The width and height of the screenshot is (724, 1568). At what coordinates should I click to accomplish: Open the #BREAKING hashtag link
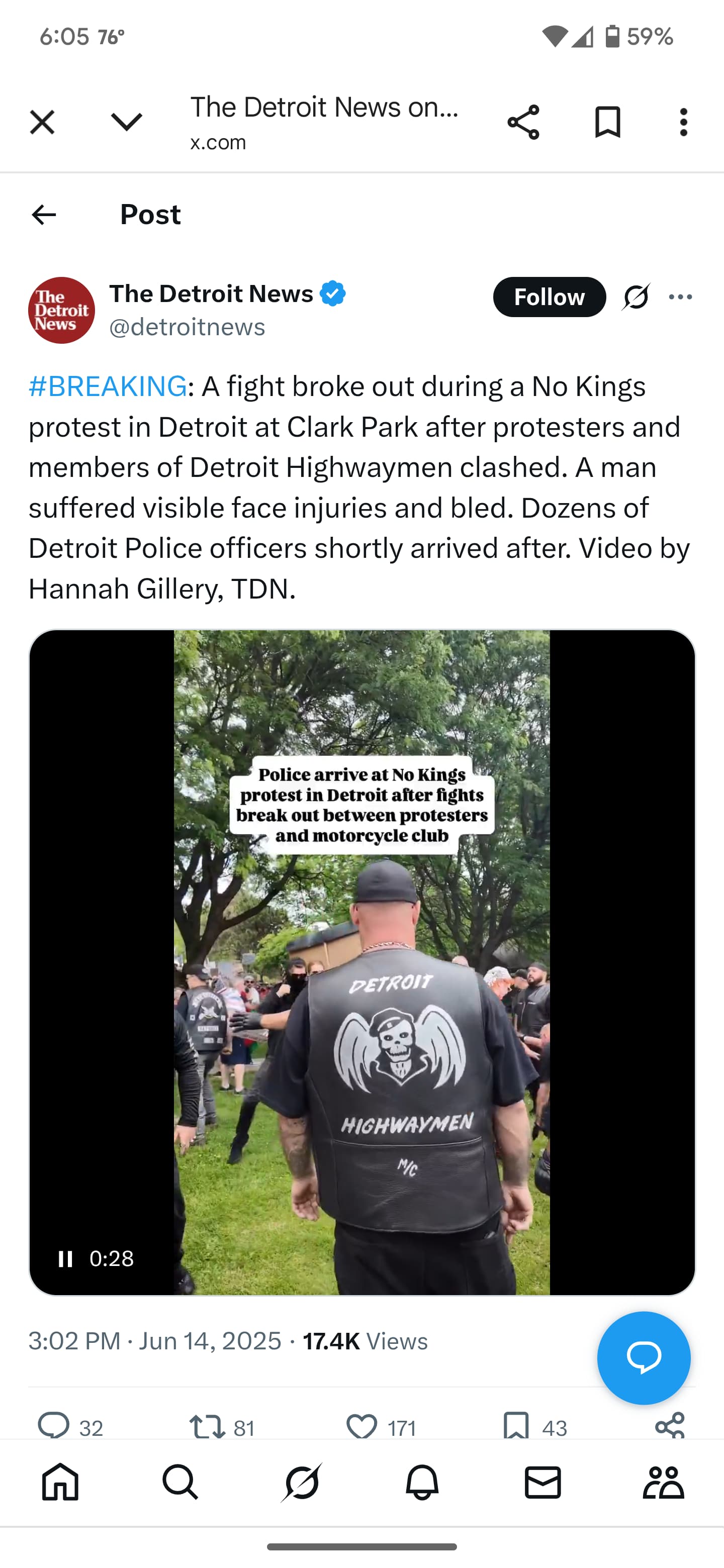108,386
